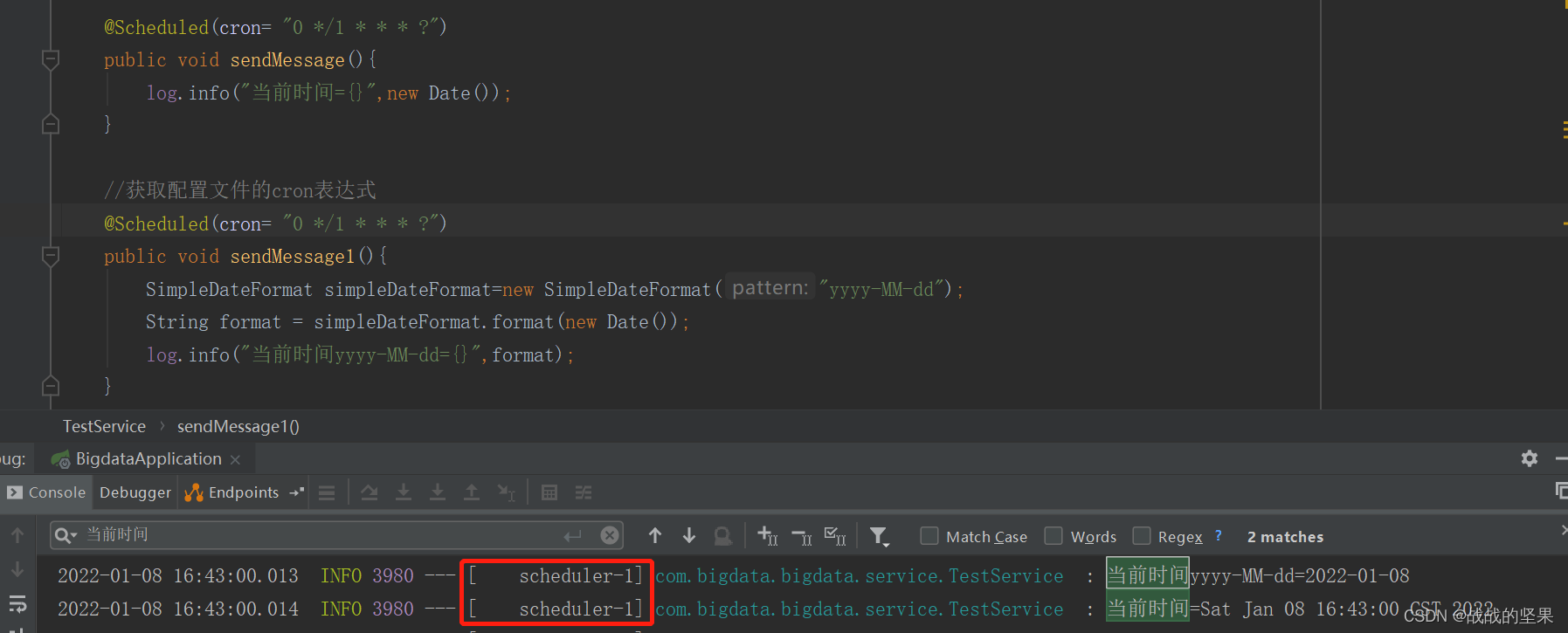This screenshot has height=633, width=1568.
Task: Open the Console tab
Action: point(46,492)
